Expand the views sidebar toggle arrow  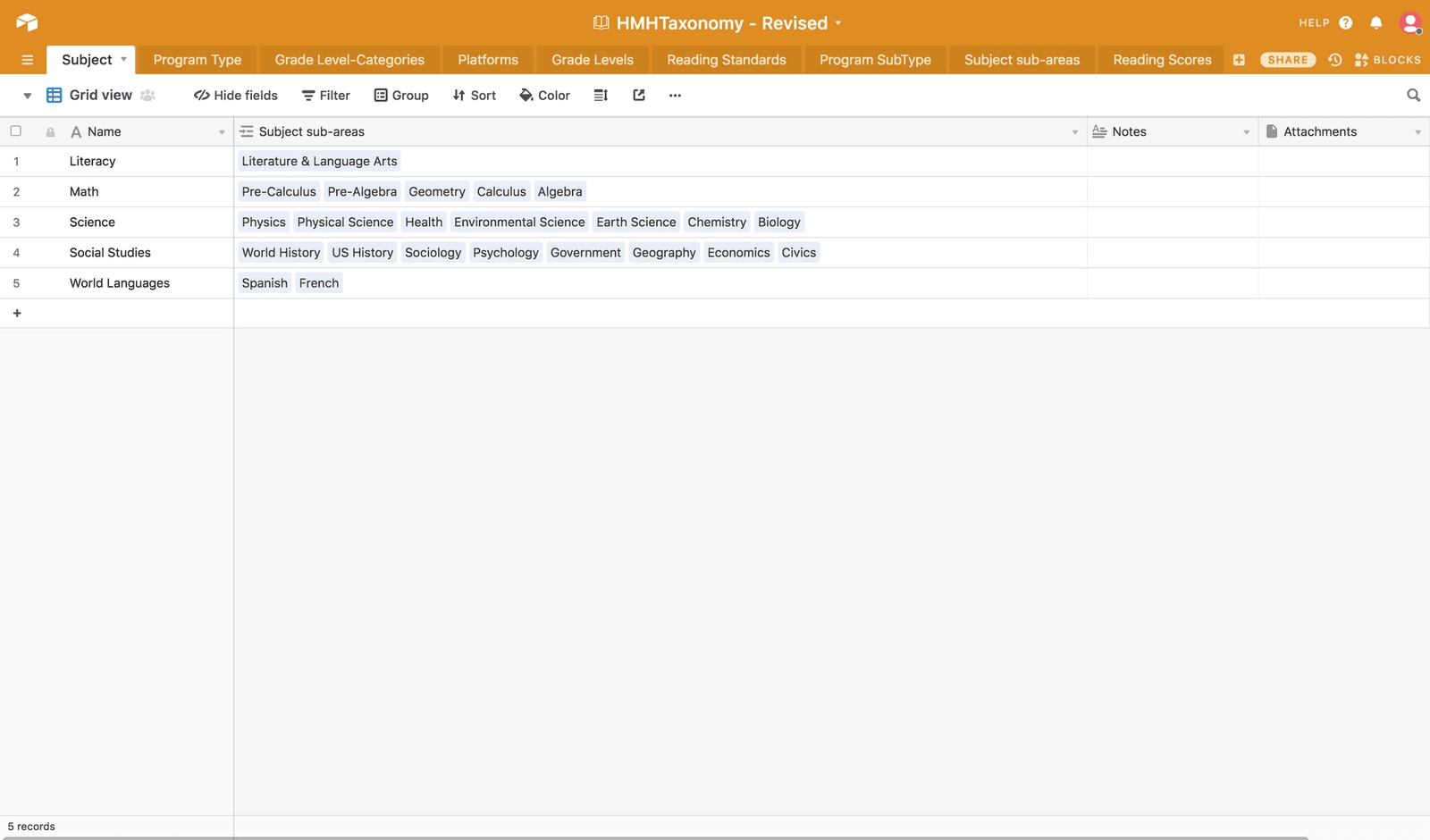[28, 96]
